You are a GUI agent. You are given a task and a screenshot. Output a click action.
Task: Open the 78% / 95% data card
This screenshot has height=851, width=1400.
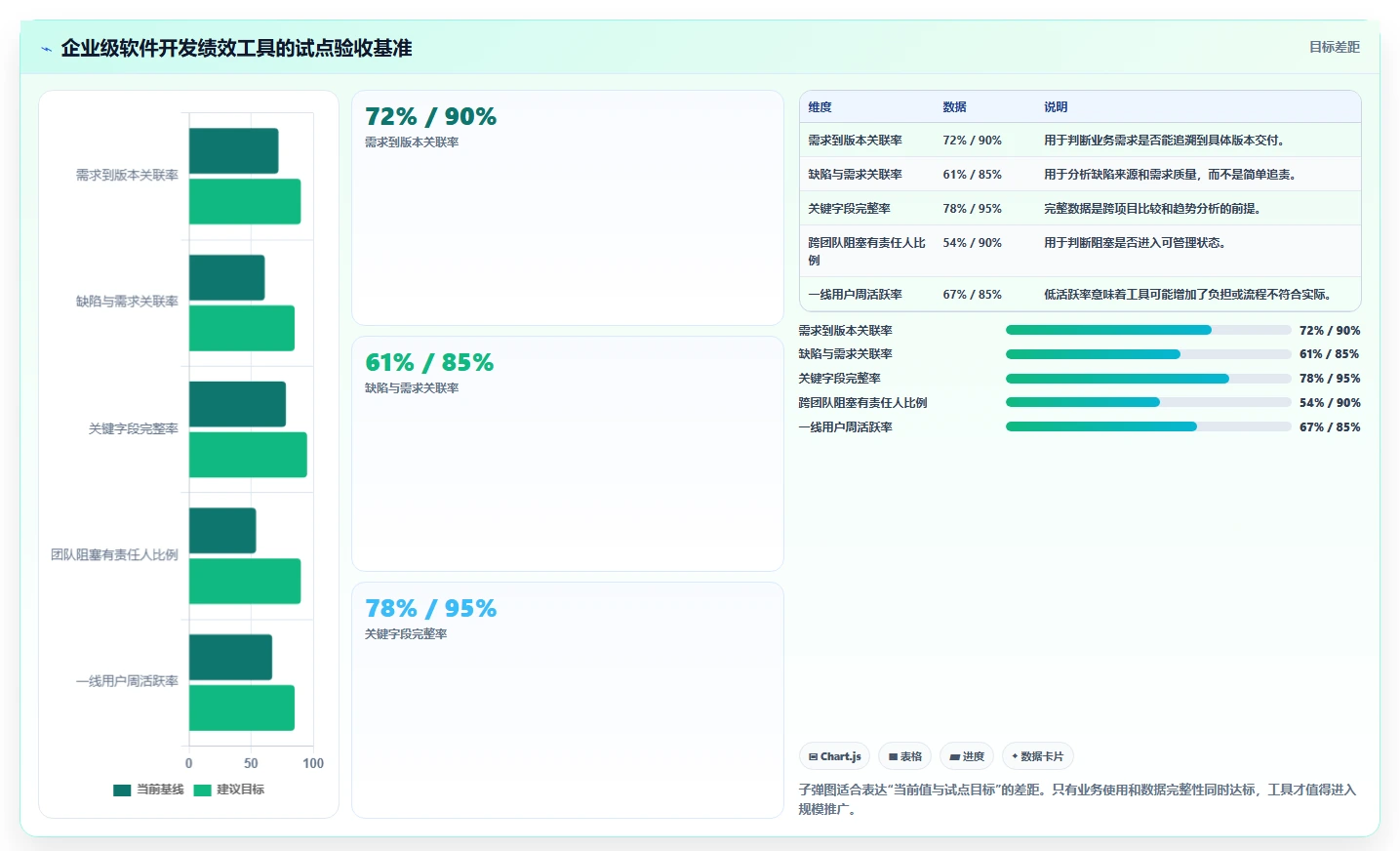coord(568,700)
